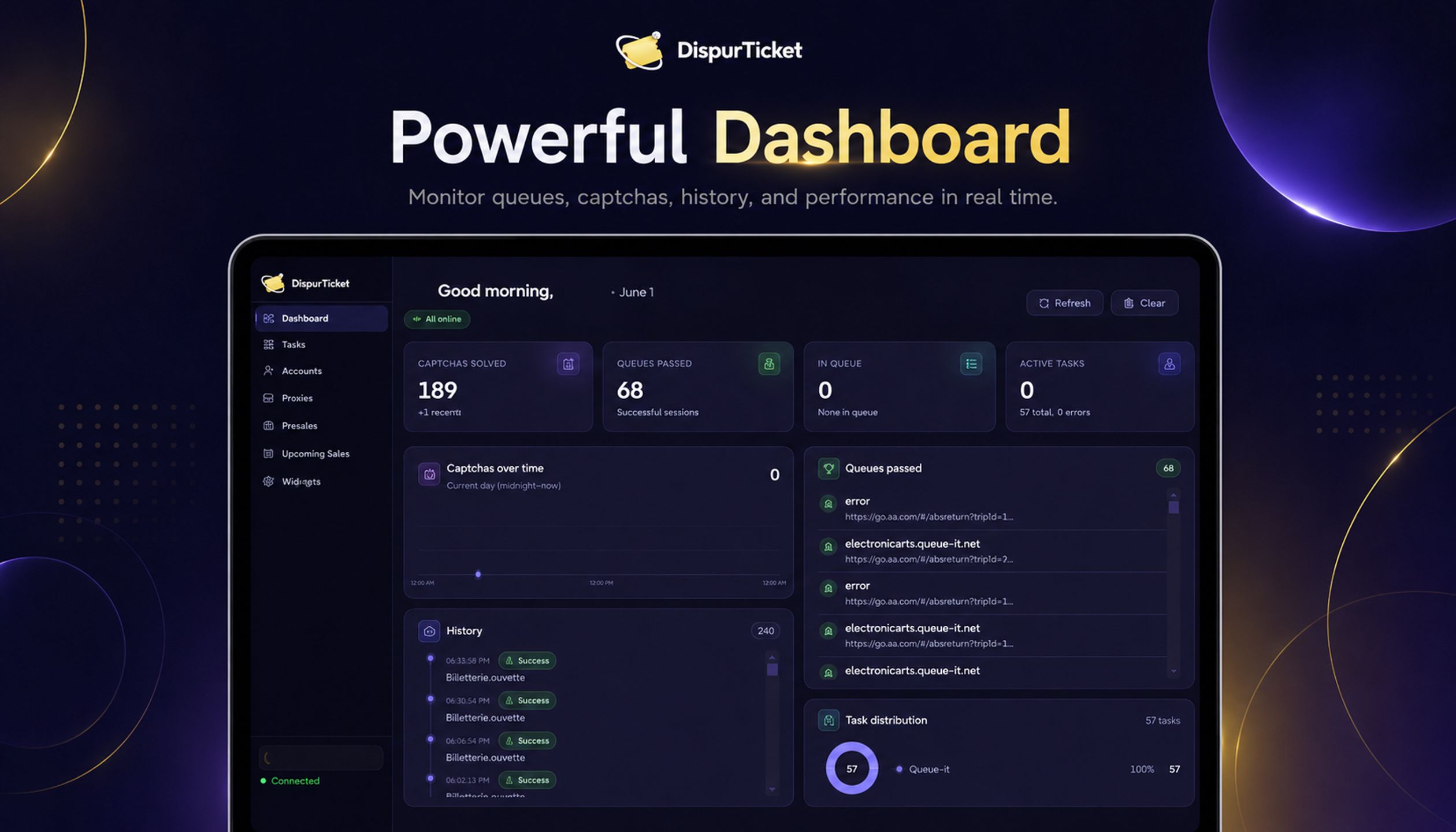Click the Captchas over time panel icon
1456x832 pixels.
pos(429,474)
